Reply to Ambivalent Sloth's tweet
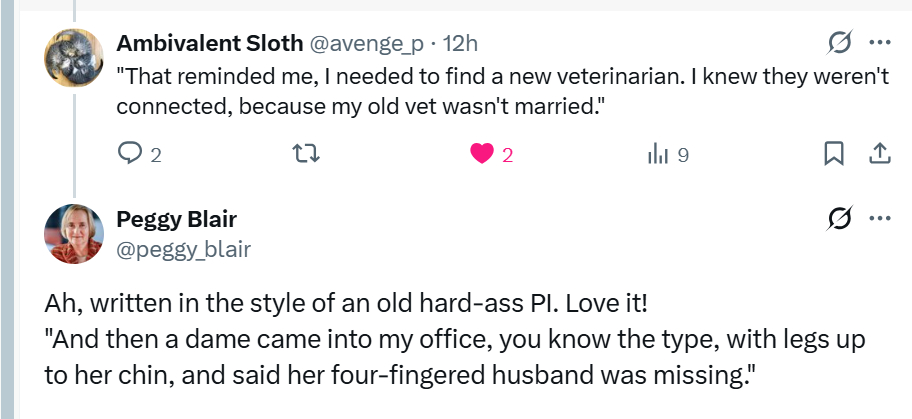The image size is (912, 419). [131, 153]
